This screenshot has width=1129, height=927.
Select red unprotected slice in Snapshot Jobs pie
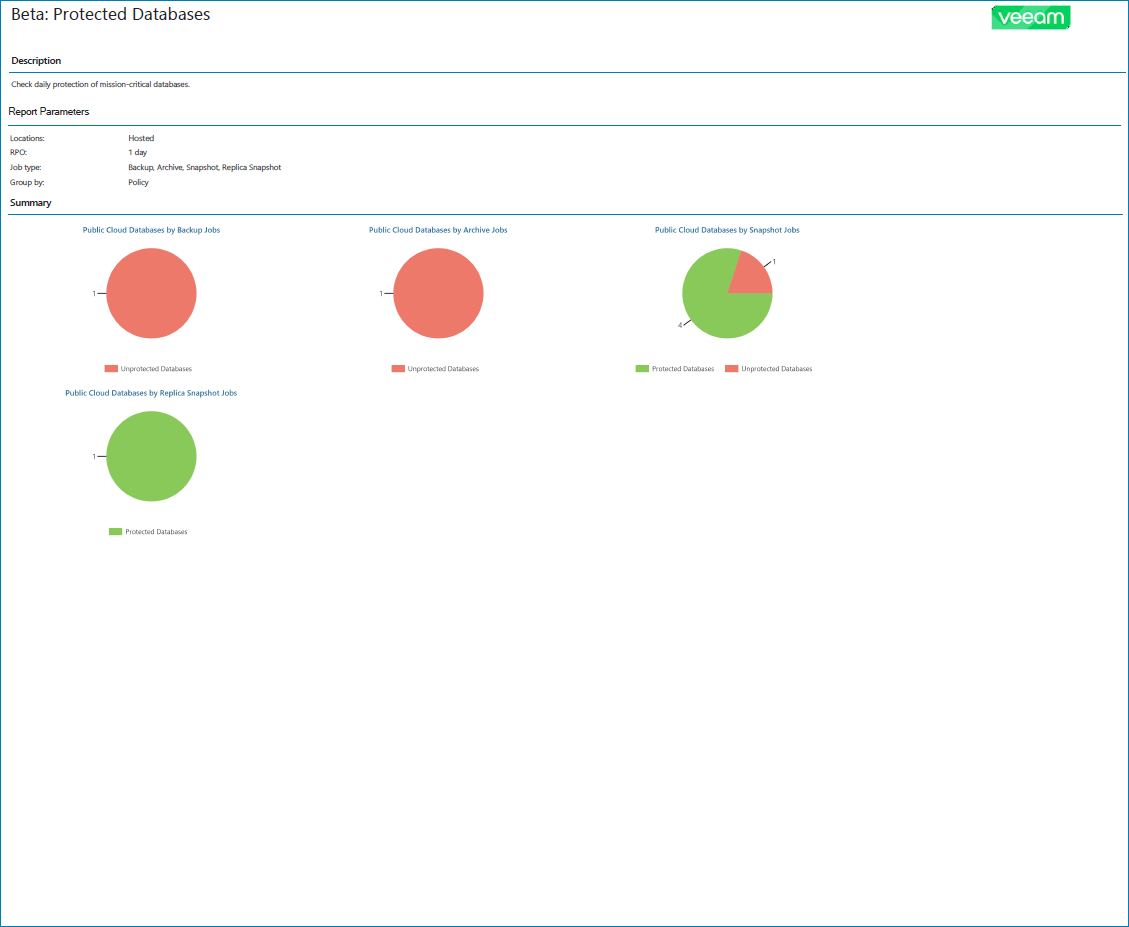752,277
